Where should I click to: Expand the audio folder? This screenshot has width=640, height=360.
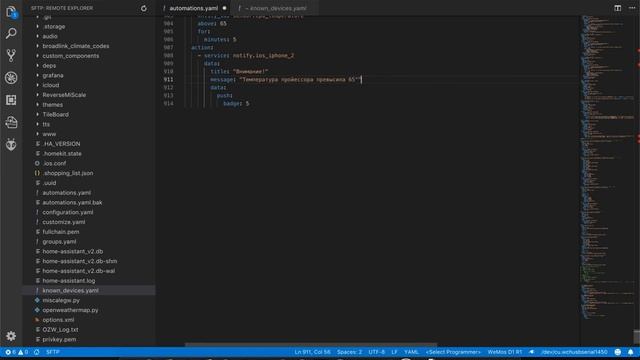click(50, 36)
